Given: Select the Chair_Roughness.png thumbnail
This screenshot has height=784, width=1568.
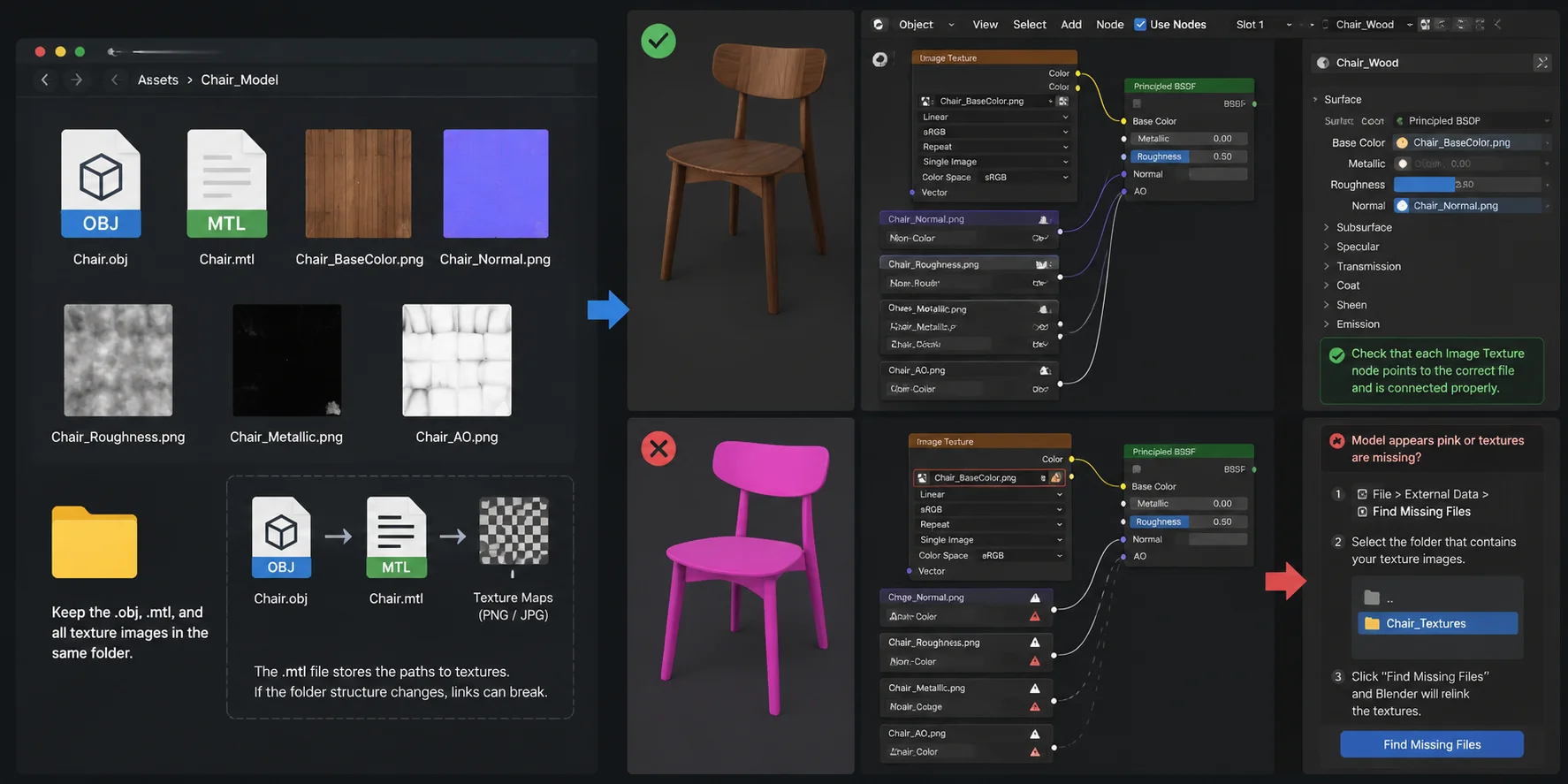Looking at the screenshot, I should 118,360.
